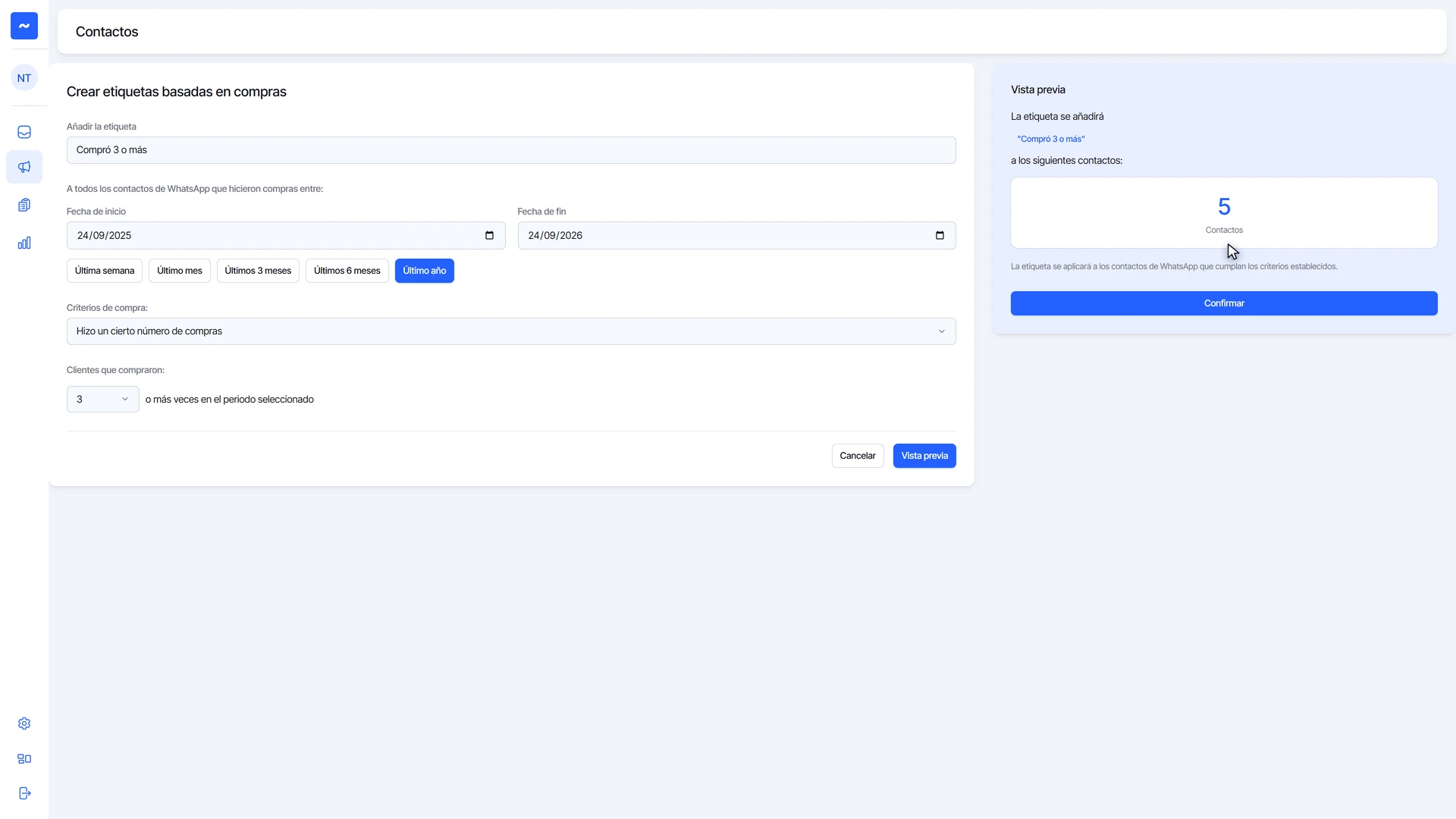Click the Cancelar button
Image resolution: width=1456 pixels, height=819 pixels.
pos(858,456)
